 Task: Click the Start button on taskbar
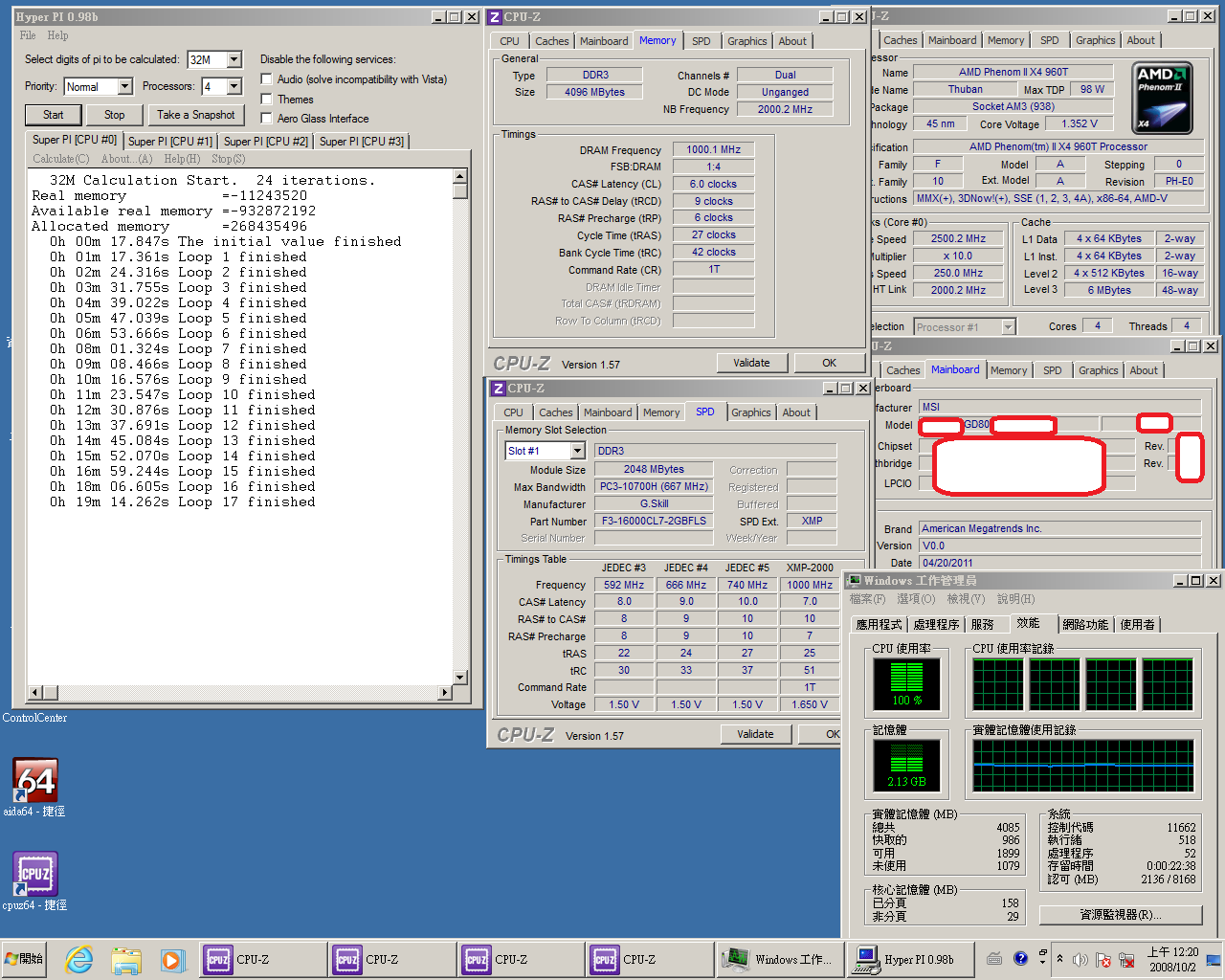pyautogui.click(x=25, y=959)
